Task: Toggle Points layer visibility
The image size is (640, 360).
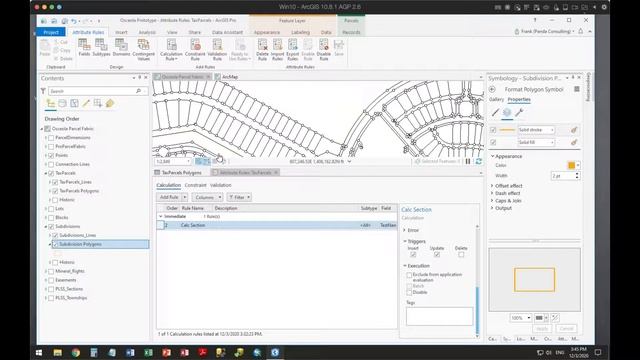Action: click(x=51, y=156)
